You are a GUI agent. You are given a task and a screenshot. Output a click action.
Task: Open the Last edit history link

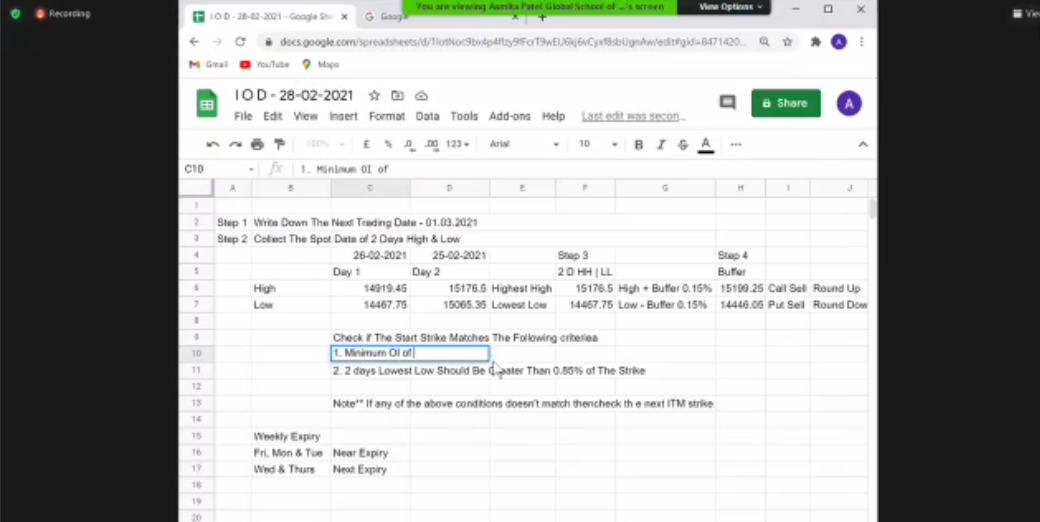[633, 116]
